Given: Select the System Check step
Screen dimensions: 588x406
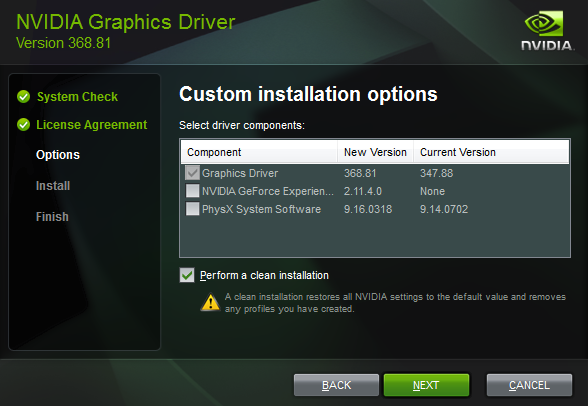Looking at the screenshot, I should (77, 97).
